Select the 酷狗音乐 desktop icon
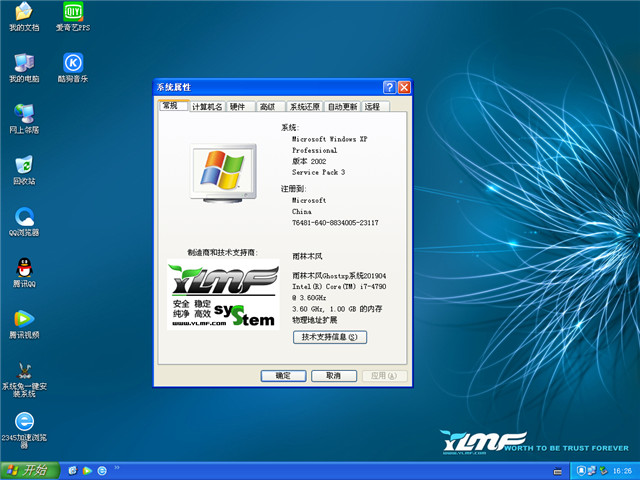The width and height of the screenshot is (640, 480). tap(73, 68)
